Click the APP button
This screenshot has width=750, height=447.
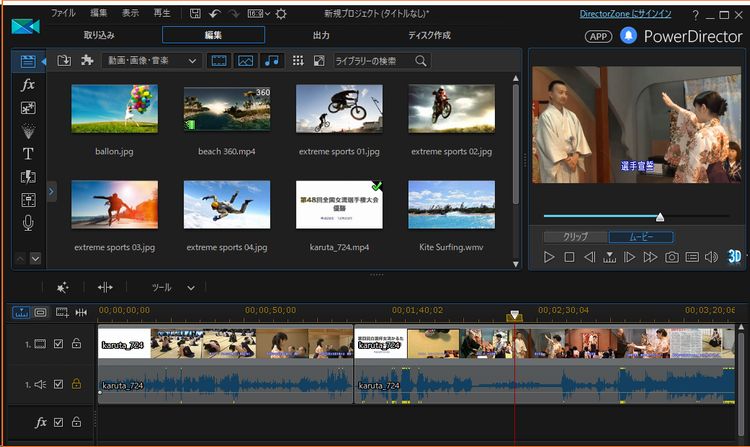point(598,36)
